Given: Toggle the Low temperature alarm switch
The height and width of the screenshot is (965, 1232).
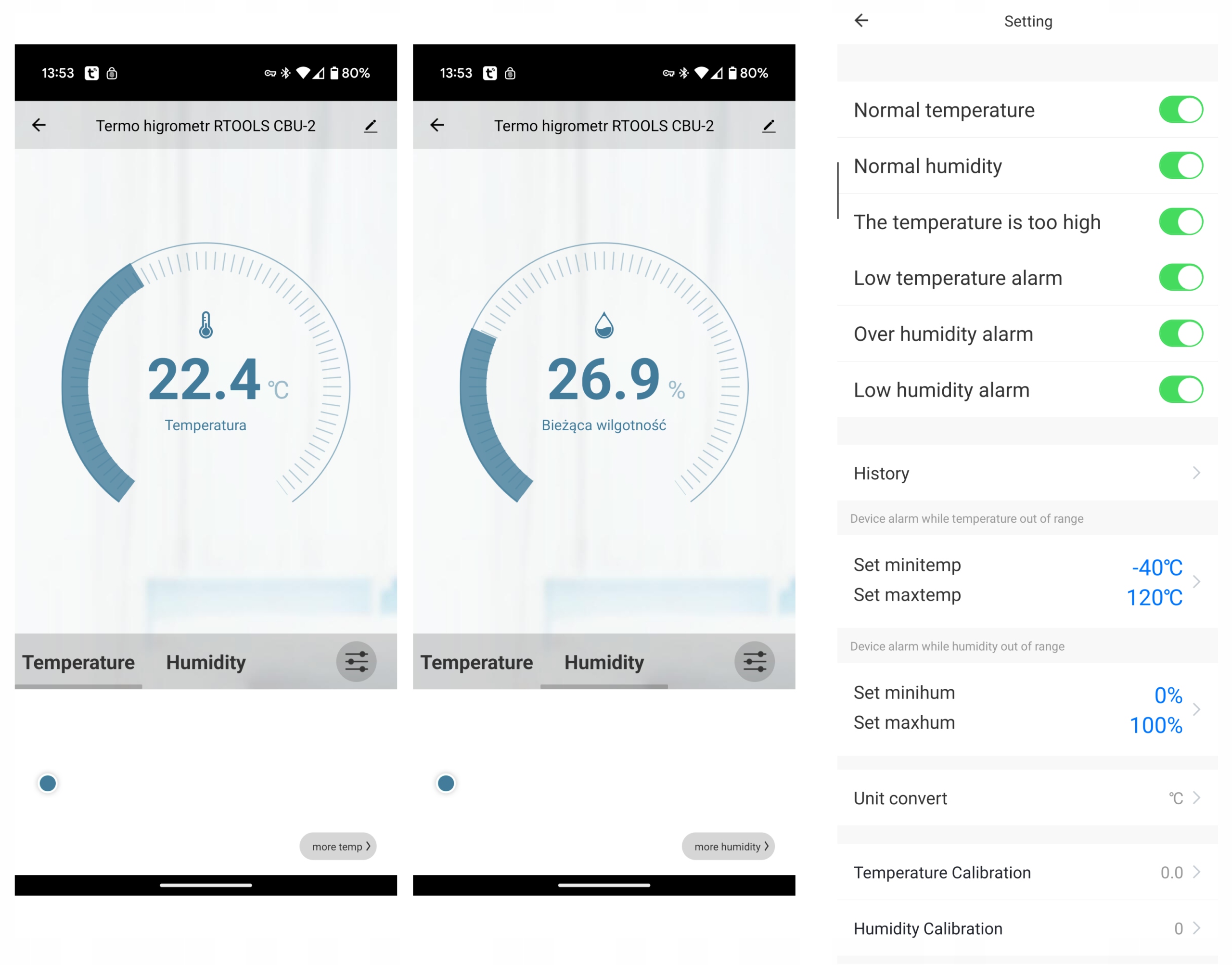Looking at the screenshot, I should point(1180,277).
